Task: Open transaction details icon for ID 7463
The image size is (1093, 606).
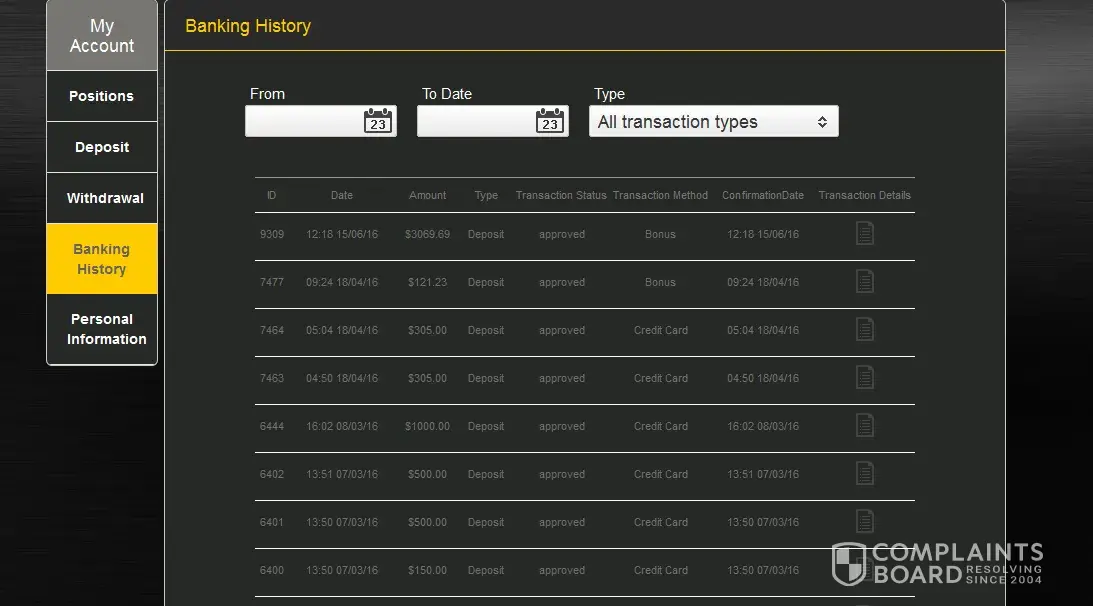Action: pyautogui.click(x=864, y=377)
